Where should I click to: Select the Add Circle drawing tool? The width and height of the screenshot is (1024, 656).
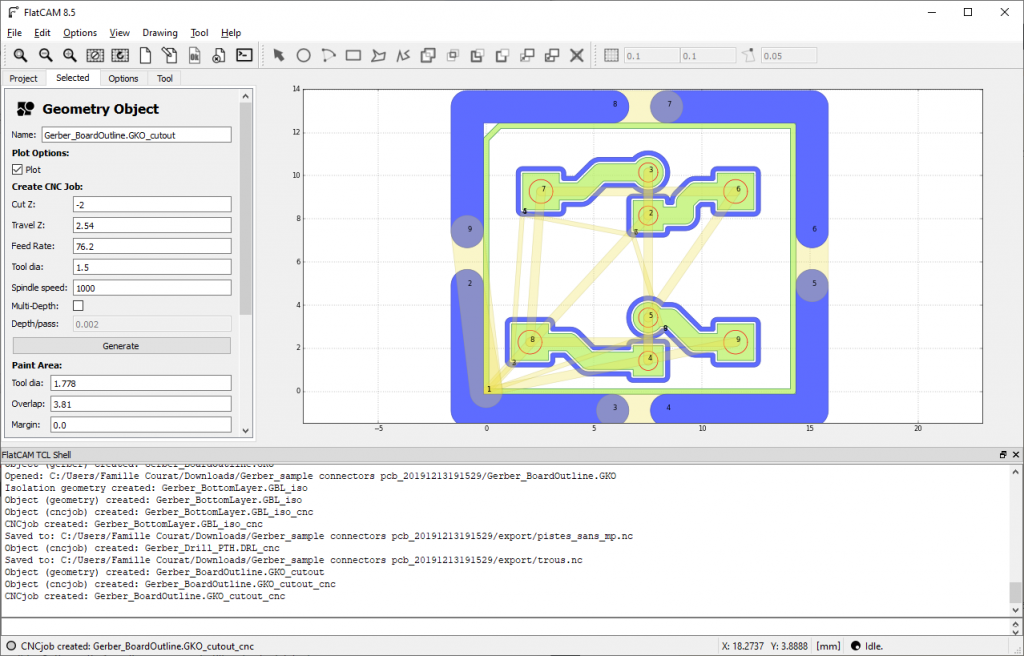click(304, 56)
